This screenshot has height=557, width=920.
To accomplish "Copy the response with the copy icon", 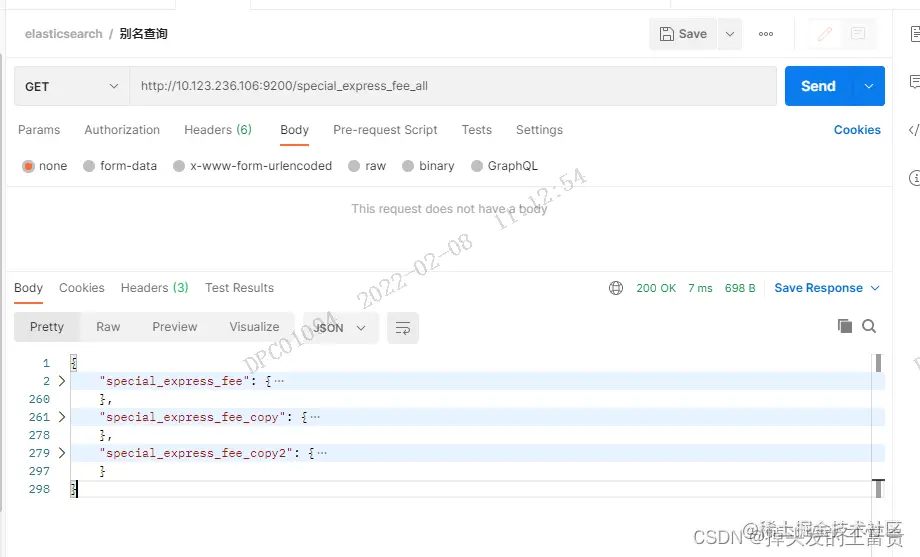I will pyautogui.click(x=845, y=326).
